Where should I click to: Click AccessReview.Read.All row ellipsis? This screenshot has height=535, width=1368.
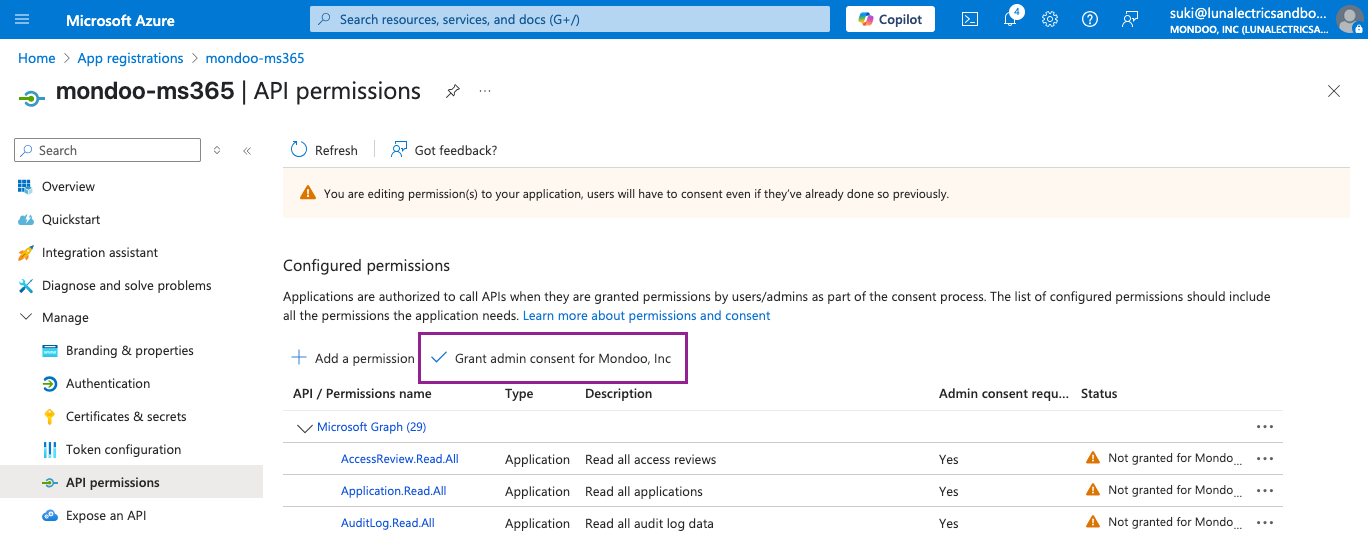click(1265, 458)
